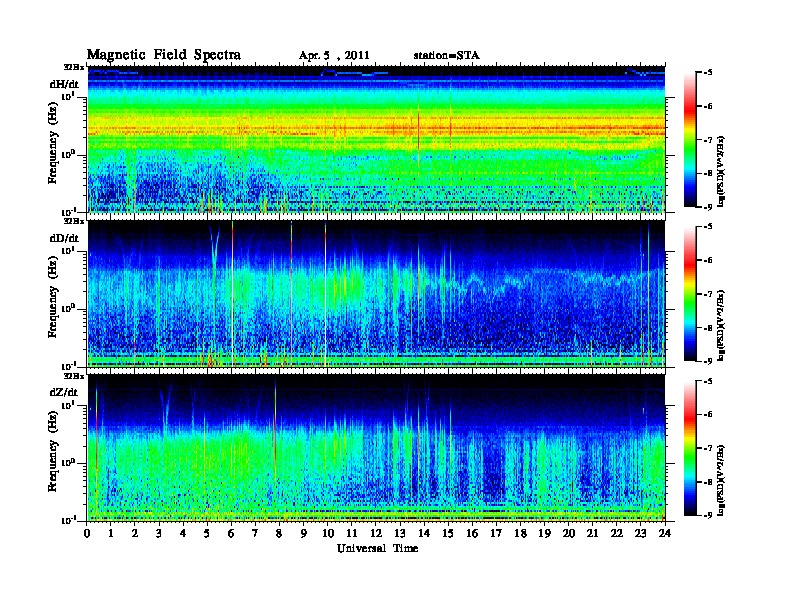Click the "4" tick on Universal Time axis
Image resolution: width=792 pixels, height=612 pixels.
click(x=183, y=533)
